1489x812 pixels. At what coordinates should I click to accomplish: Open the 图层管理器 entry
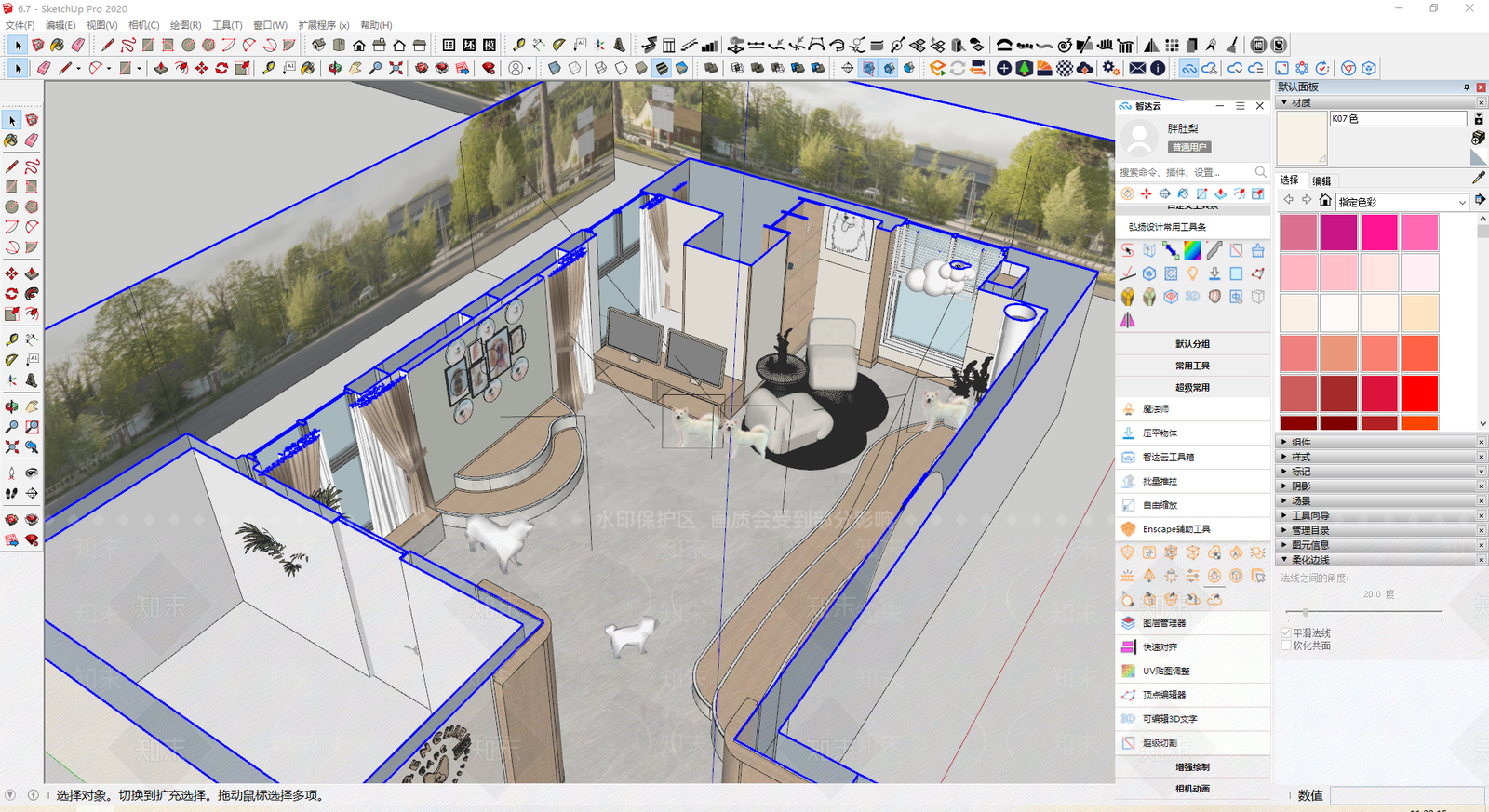click(x=1193, y=623)
